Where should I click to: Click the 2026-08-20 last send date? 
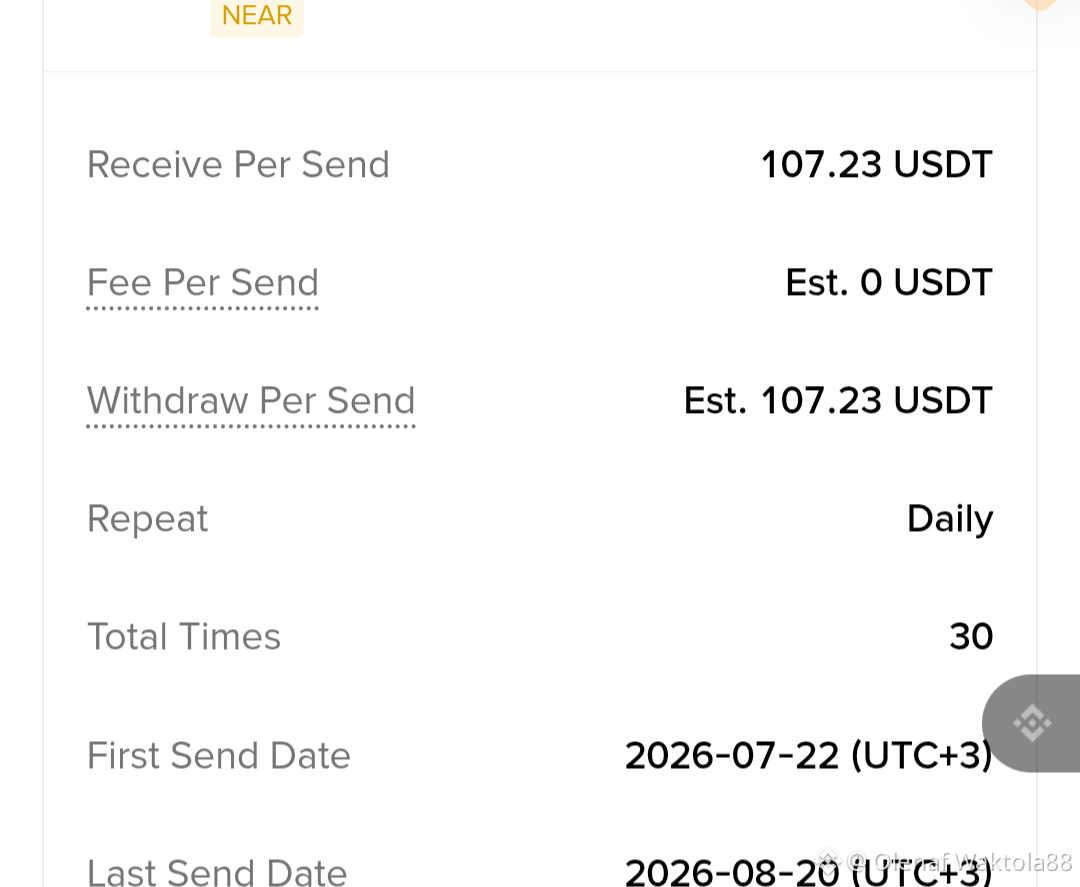807,872
